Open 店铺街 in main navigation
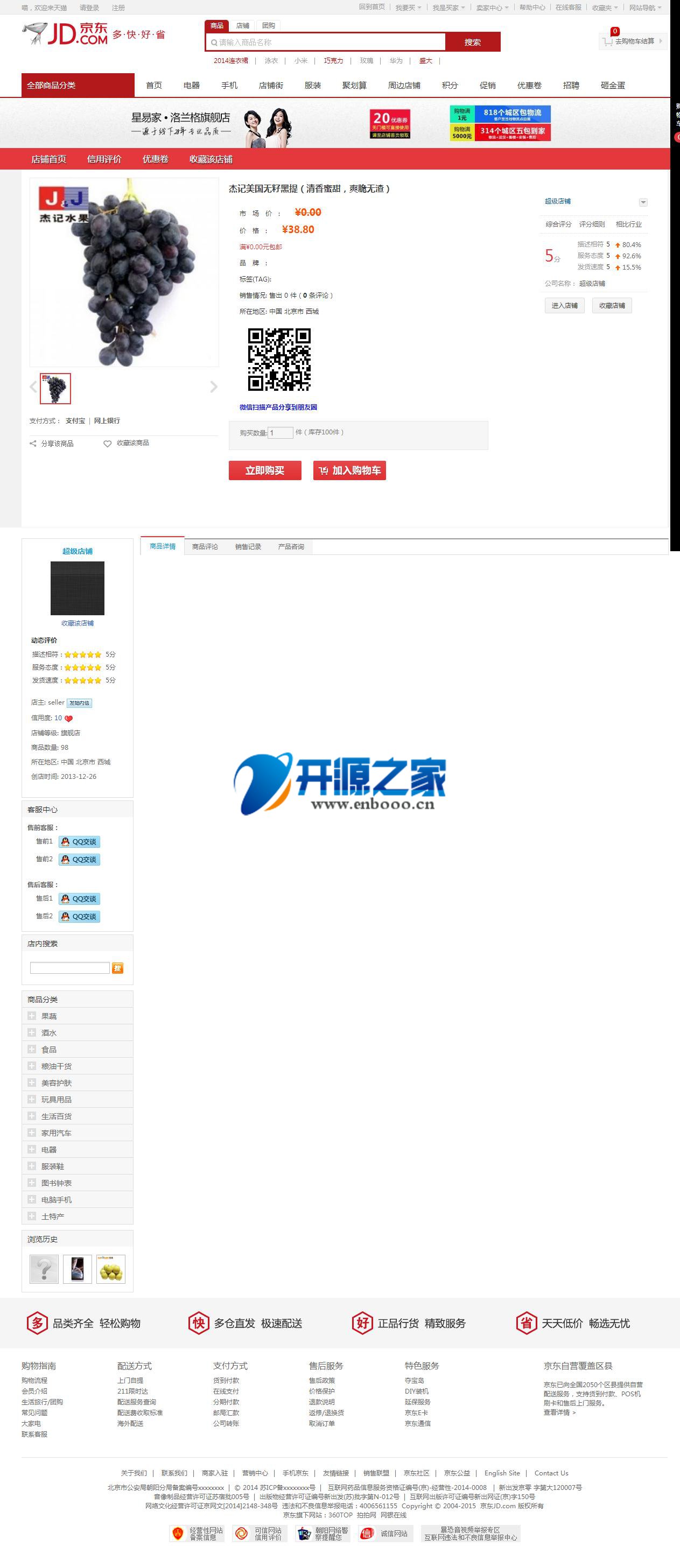Screen dimensions: 680x1568 pos(271,85)
